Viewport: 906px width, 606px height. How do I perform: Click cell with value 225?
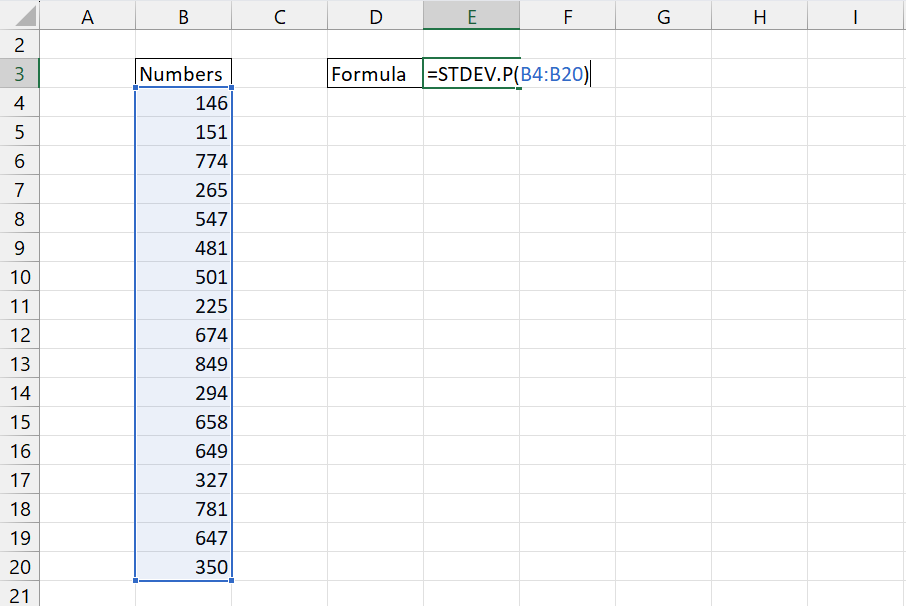[183, 306]
